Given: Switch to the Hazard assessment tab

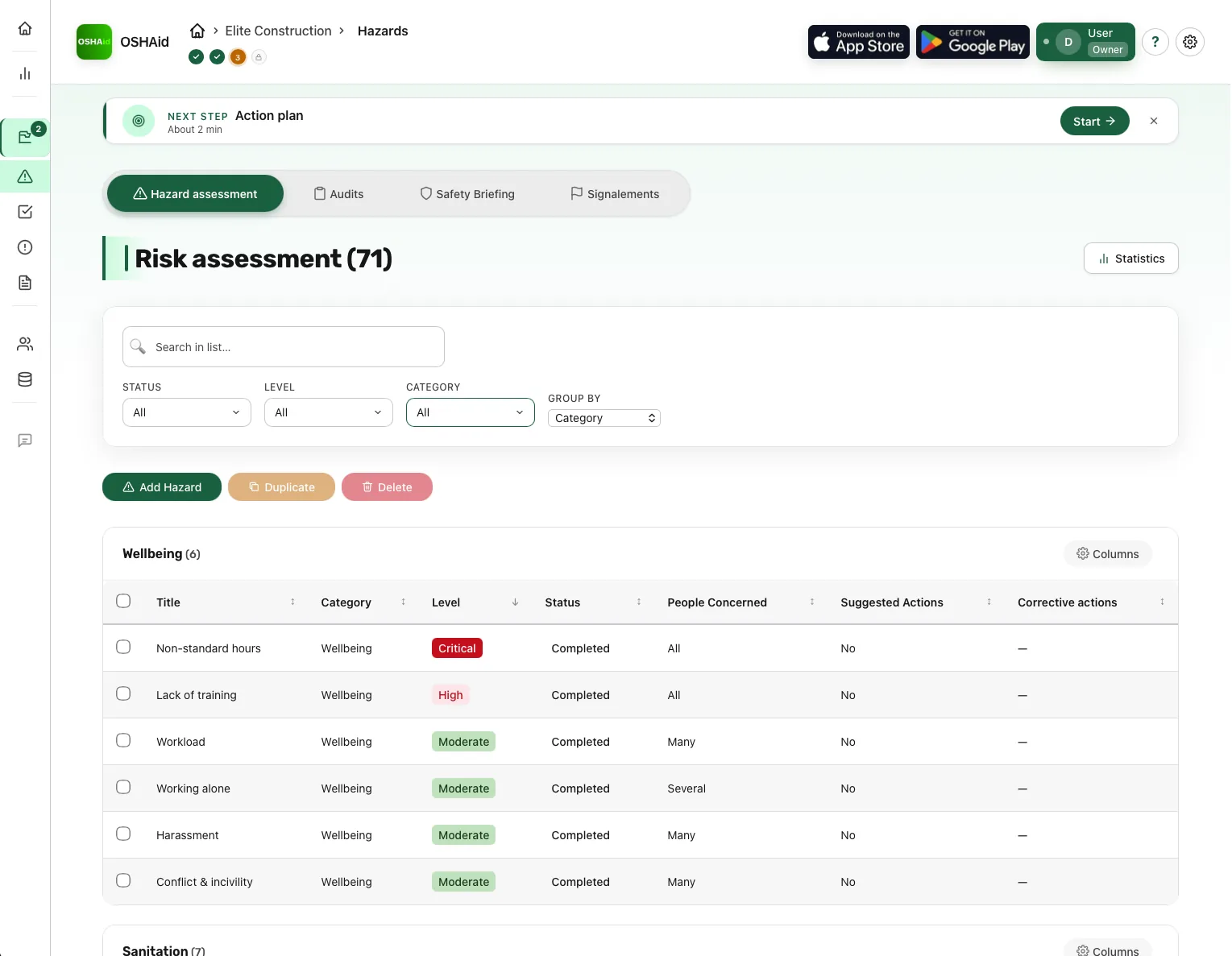Looking at the screenshot, I should click(195, 194).
